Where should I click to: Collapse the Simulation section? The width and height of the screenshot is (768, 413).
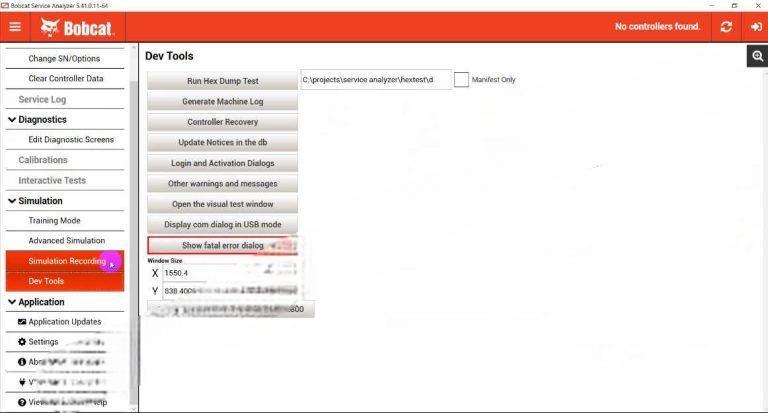tap(12, 201)
